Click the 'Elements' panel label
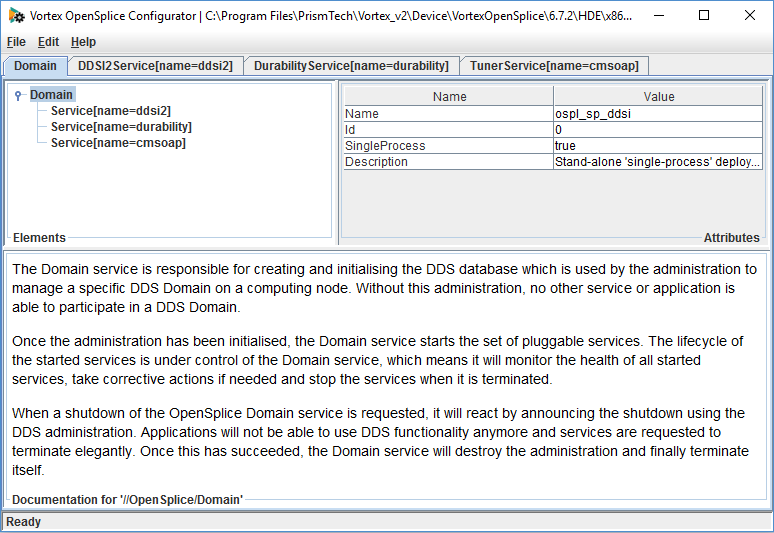Screen dimensions: 774x533 click(x=39, y=238)
